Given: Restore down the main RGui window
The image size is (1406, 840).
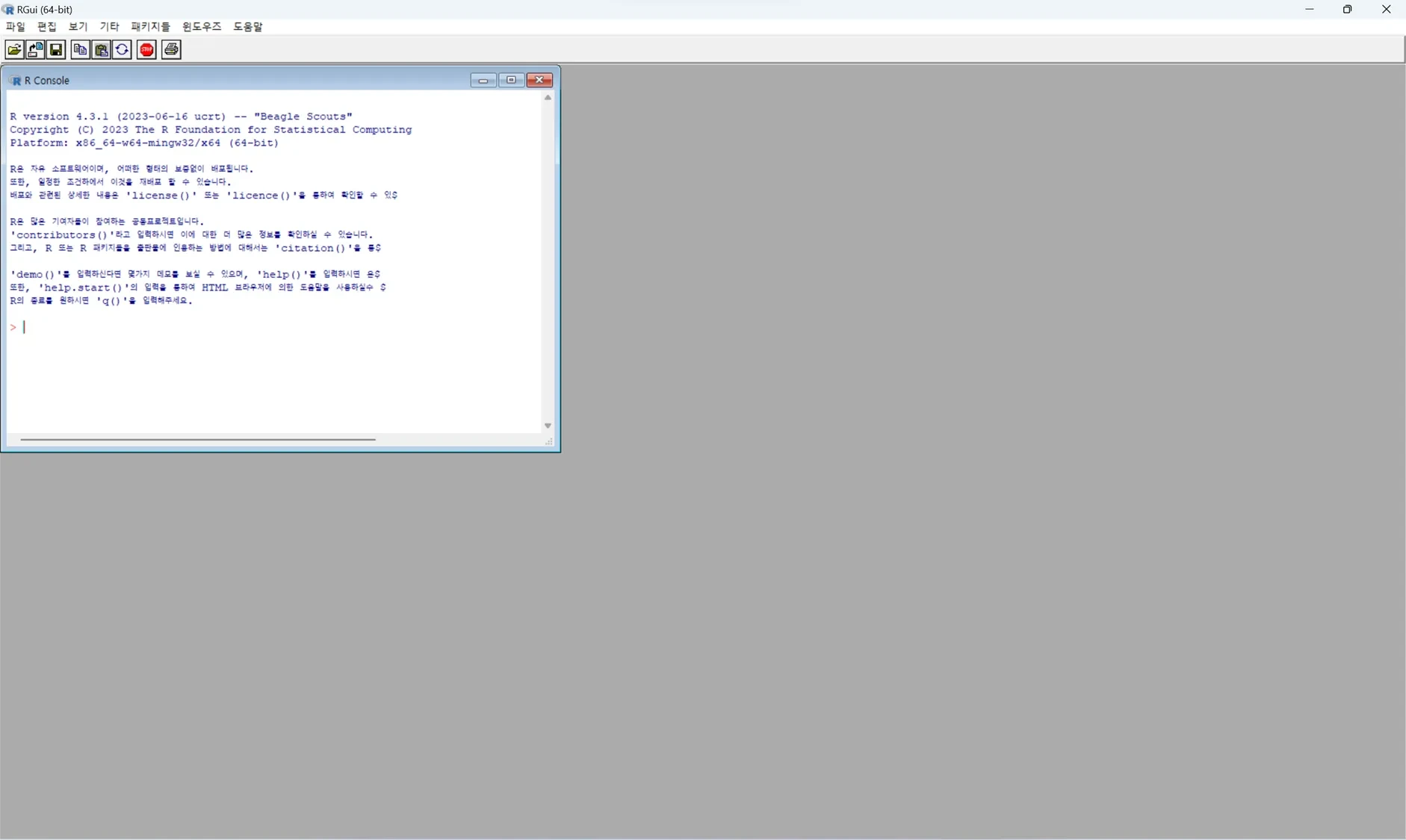Looking at the screenshot, I should tap(1348, 10).
